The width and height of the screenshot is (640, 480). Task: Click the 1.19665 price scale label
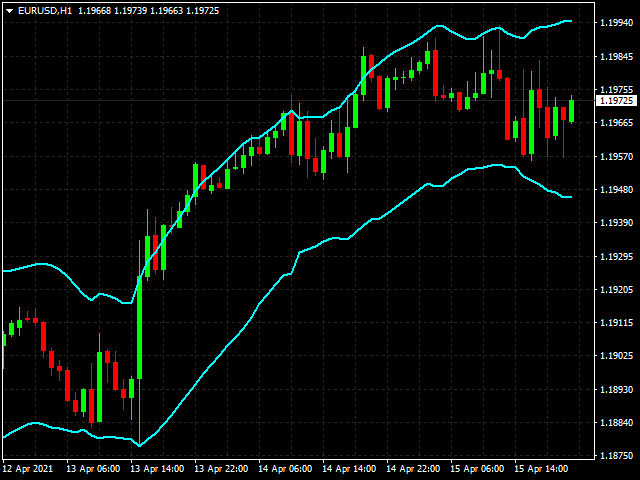click(x=616, y=123)
